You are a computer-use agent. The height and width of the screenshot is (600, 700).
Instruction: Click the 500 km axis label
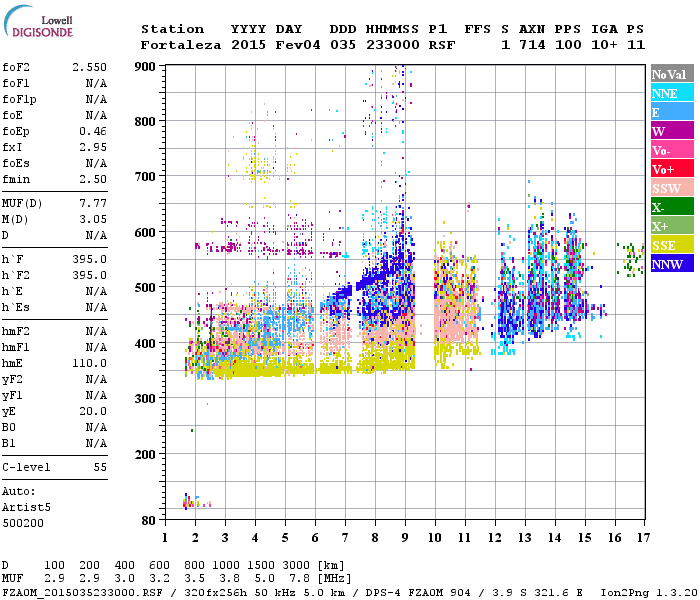pyautogui.click(x=145, y=288)
